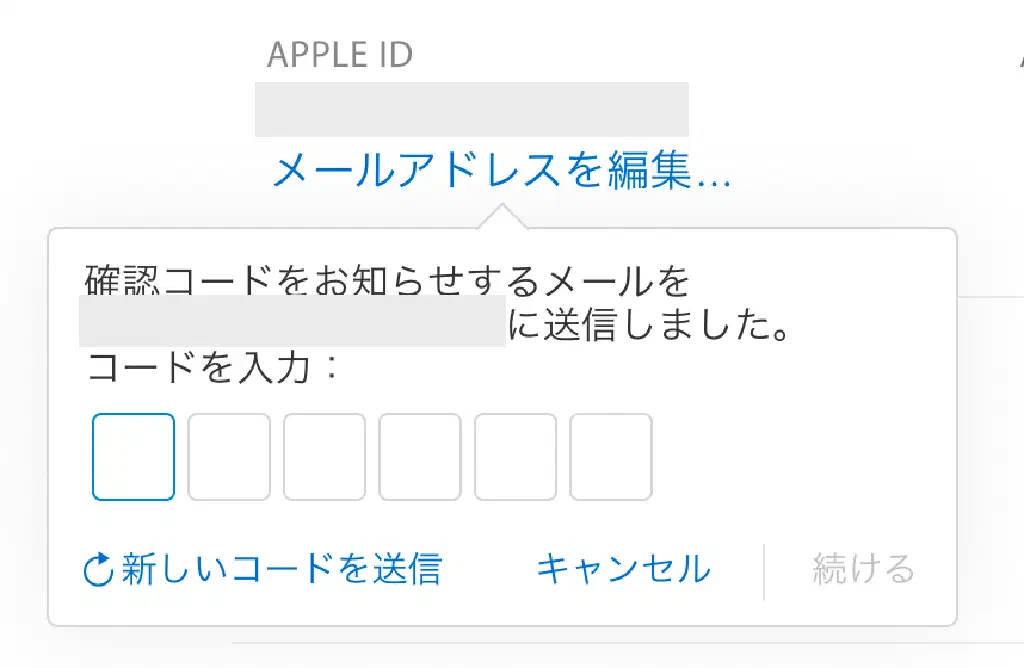Click the redacted email address inside popover
Image resolution: width=1024 pixels, height=668 pixels.
[x=292, y=321]
